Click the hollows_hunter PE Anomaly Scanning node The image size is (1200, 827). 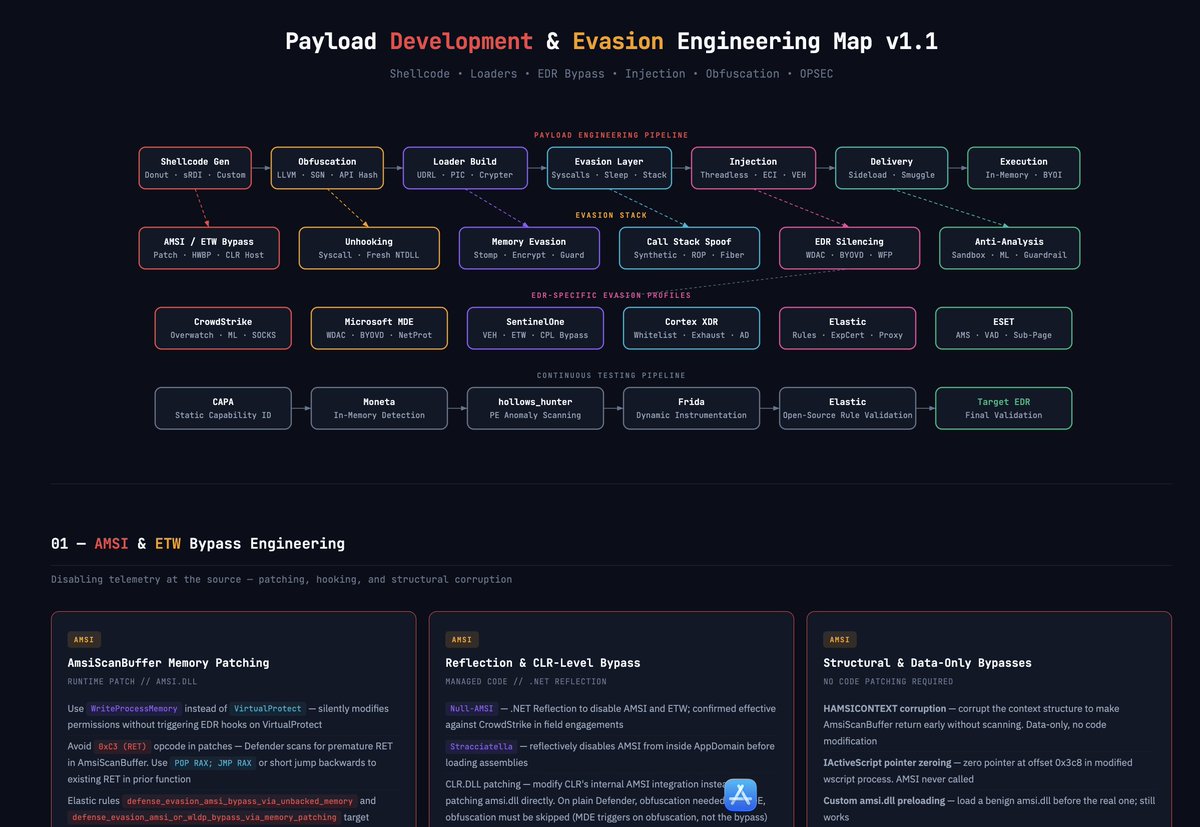click(x=535, y=408)
